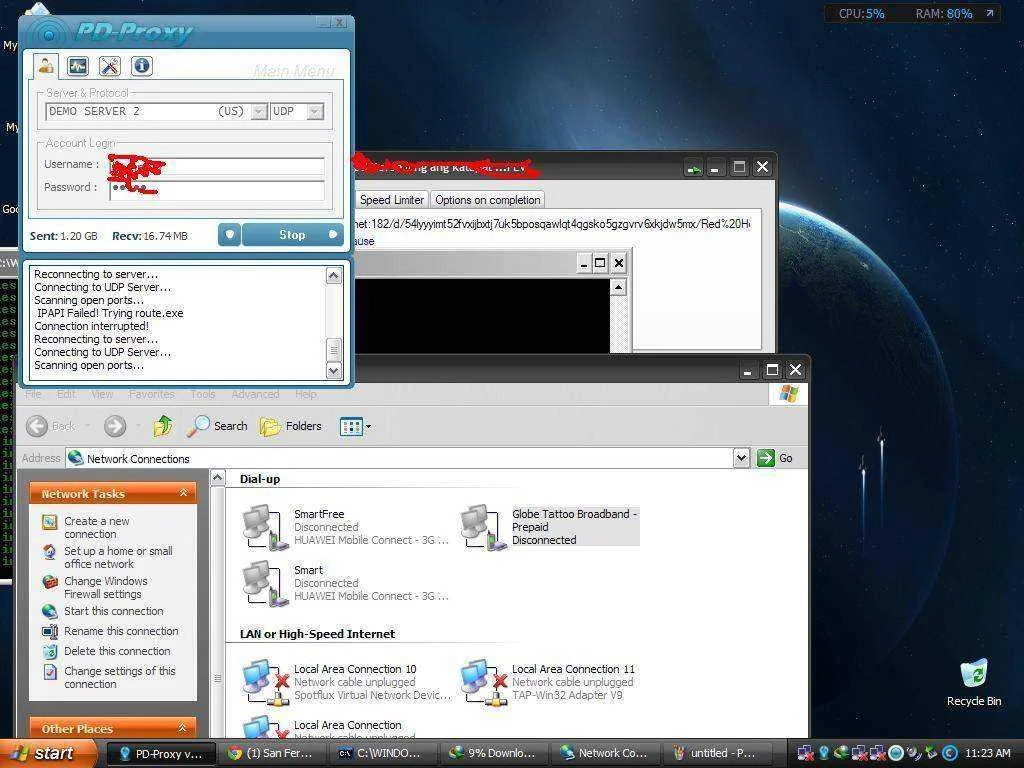Click the Username input field

[x=217, y=165]
